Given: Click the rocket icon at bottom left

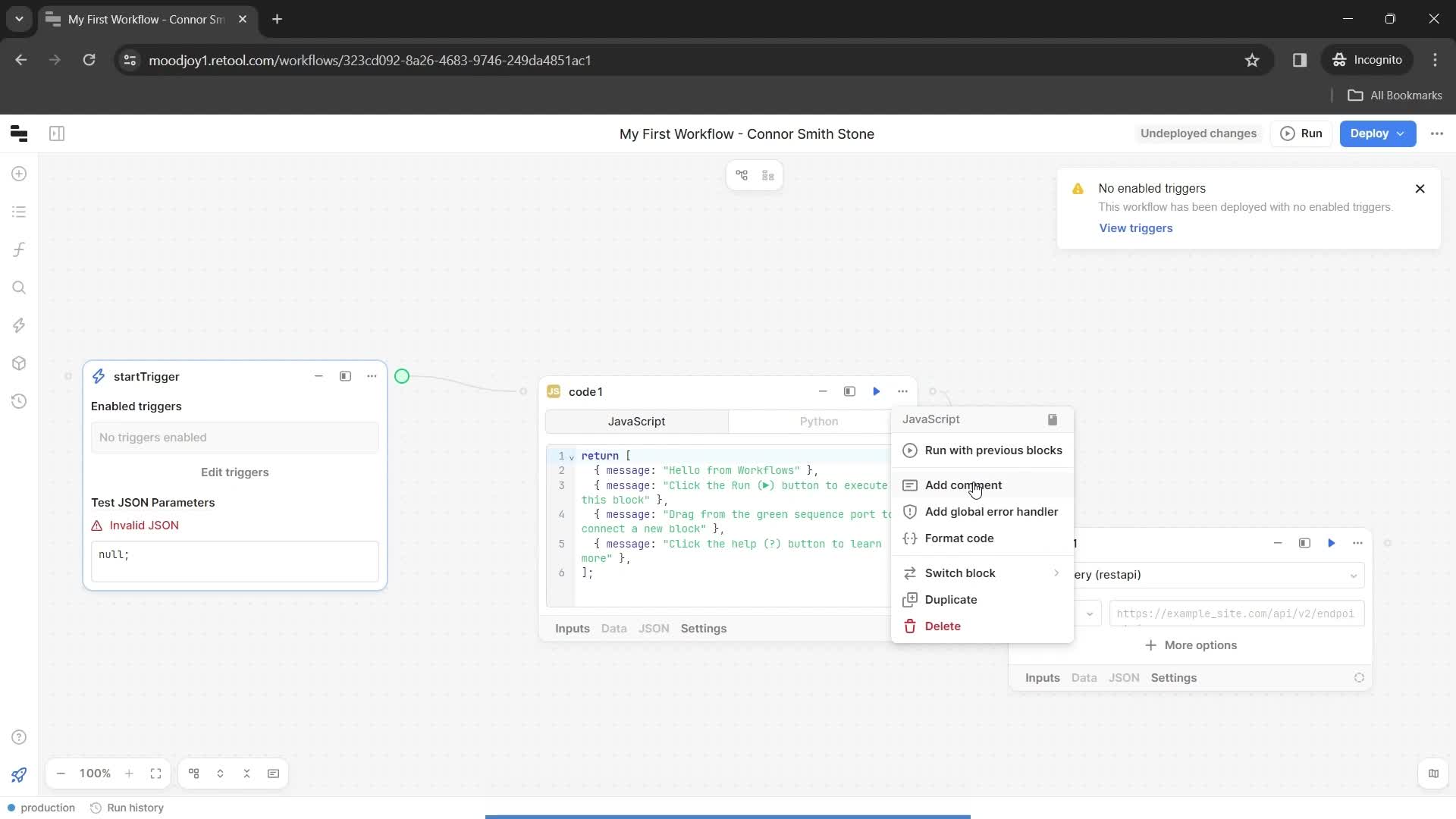Looking at the screenshot, I should 20,774.
